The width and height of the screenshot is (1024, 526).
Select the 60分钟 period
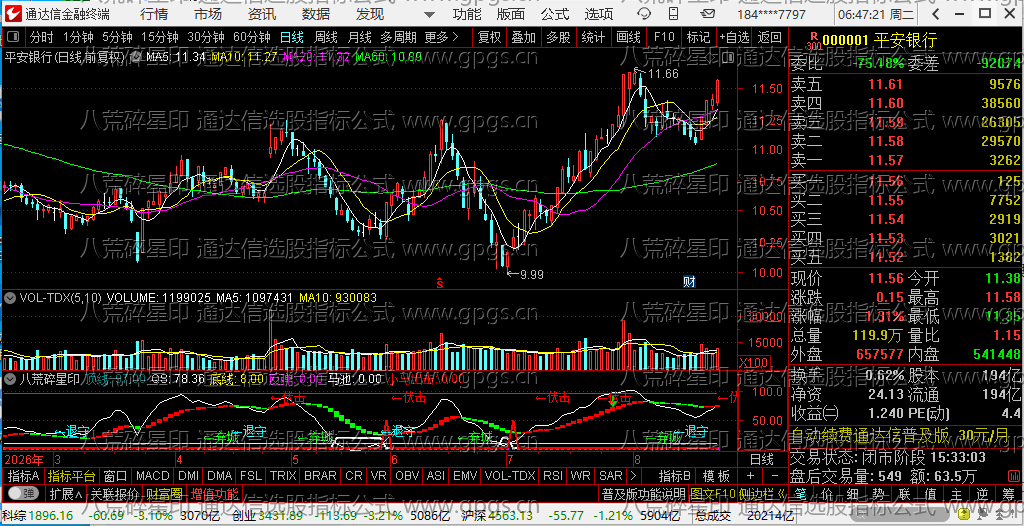[x=251, y=37]
